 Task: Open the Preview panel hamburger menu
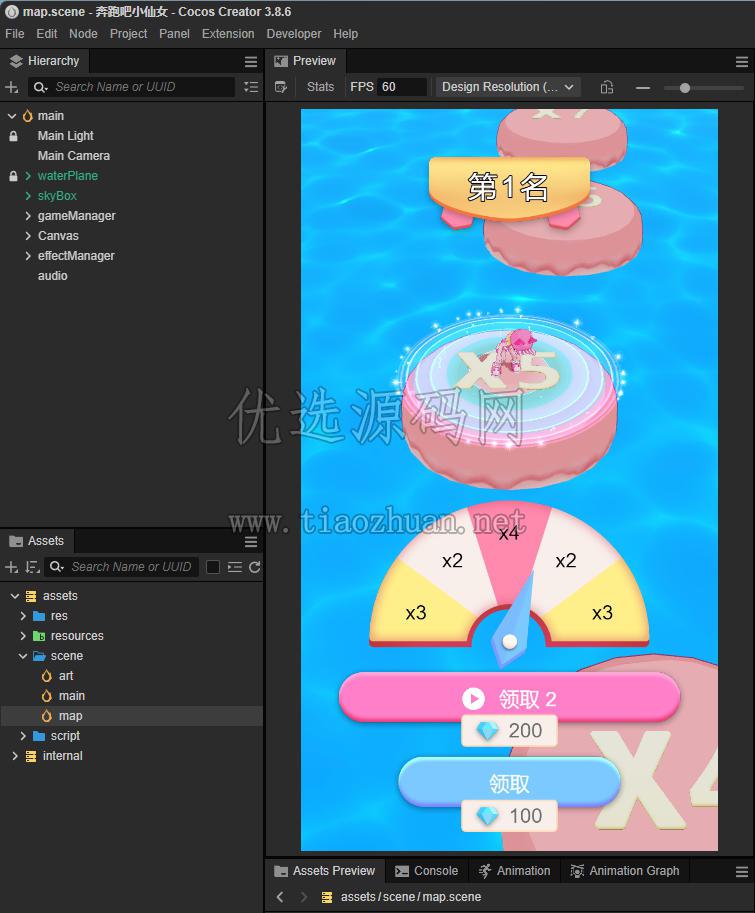click(x=742, y=62)
